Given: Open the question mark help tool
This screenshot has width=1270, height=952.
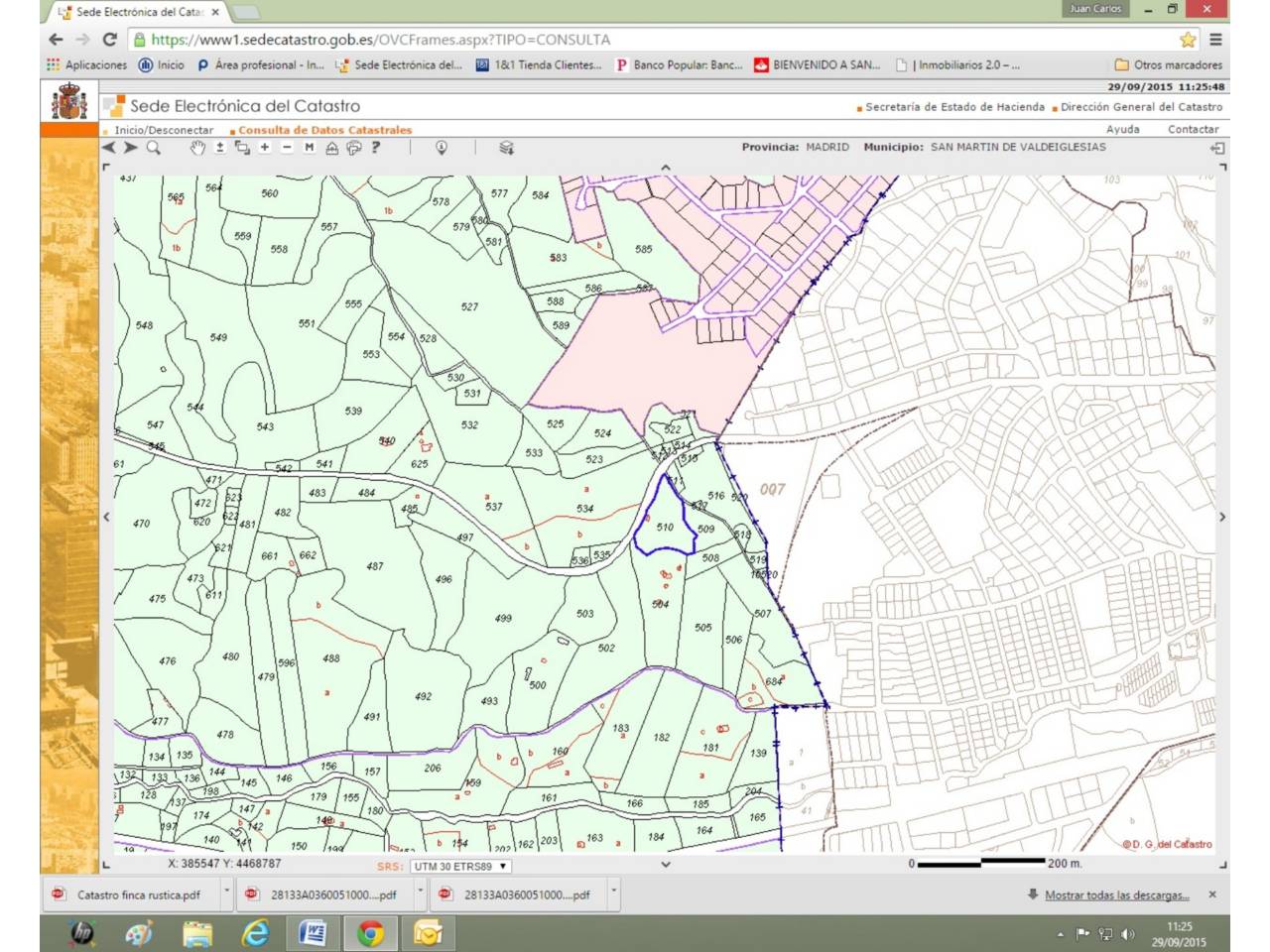Looking at the screenshot, I should [x=376, y=148].
